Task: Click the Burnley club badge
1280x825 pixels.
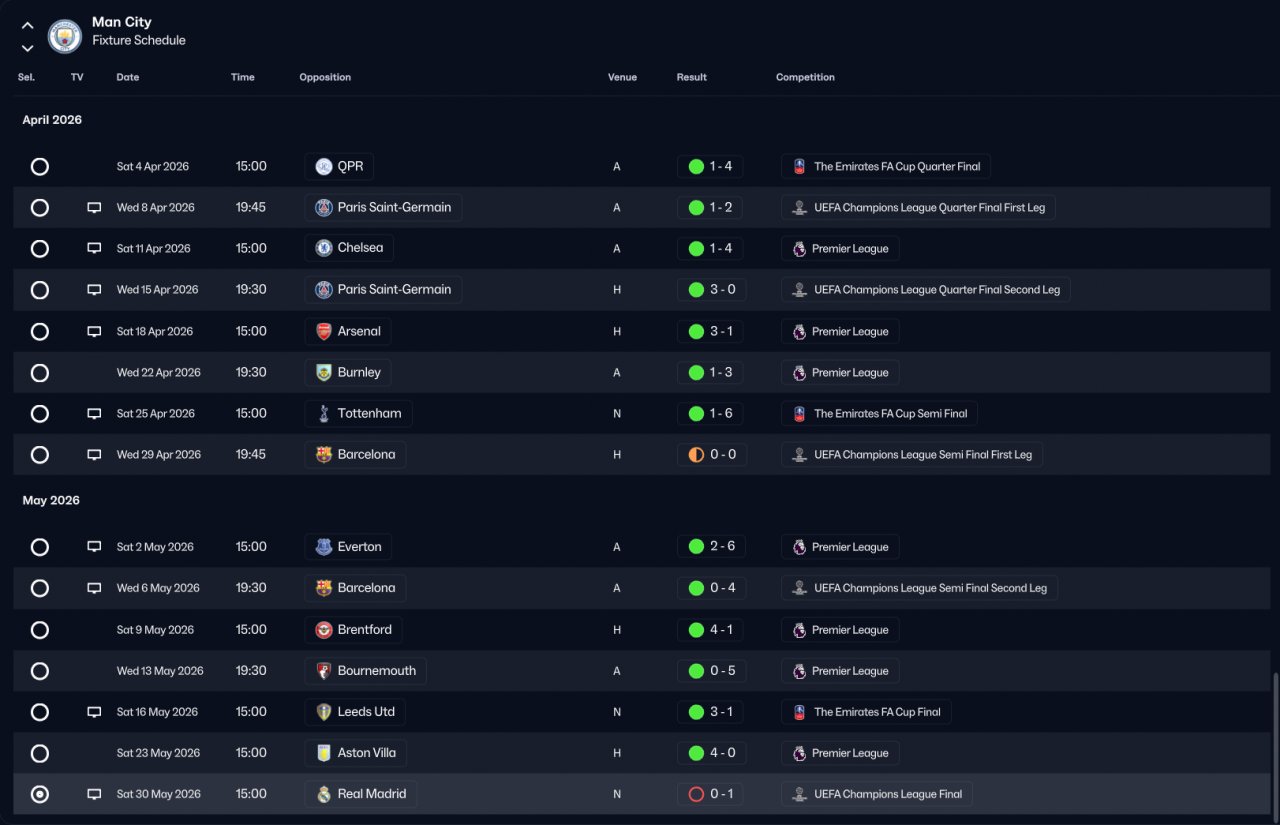Action: [x=323, y=372]
